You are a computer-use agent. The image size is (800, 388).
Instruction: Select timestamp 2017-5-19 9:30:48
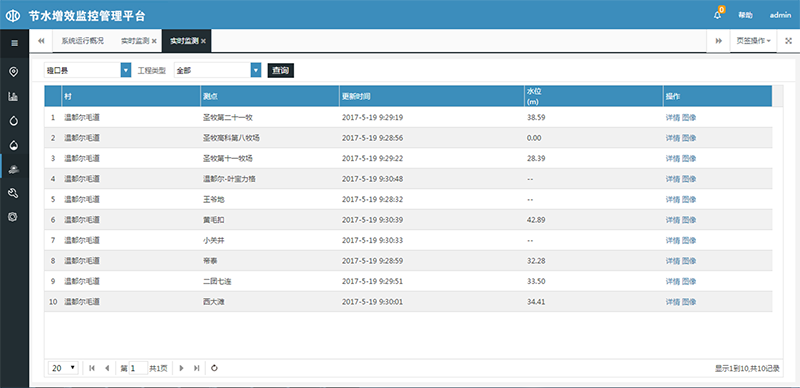coord(372,179)
